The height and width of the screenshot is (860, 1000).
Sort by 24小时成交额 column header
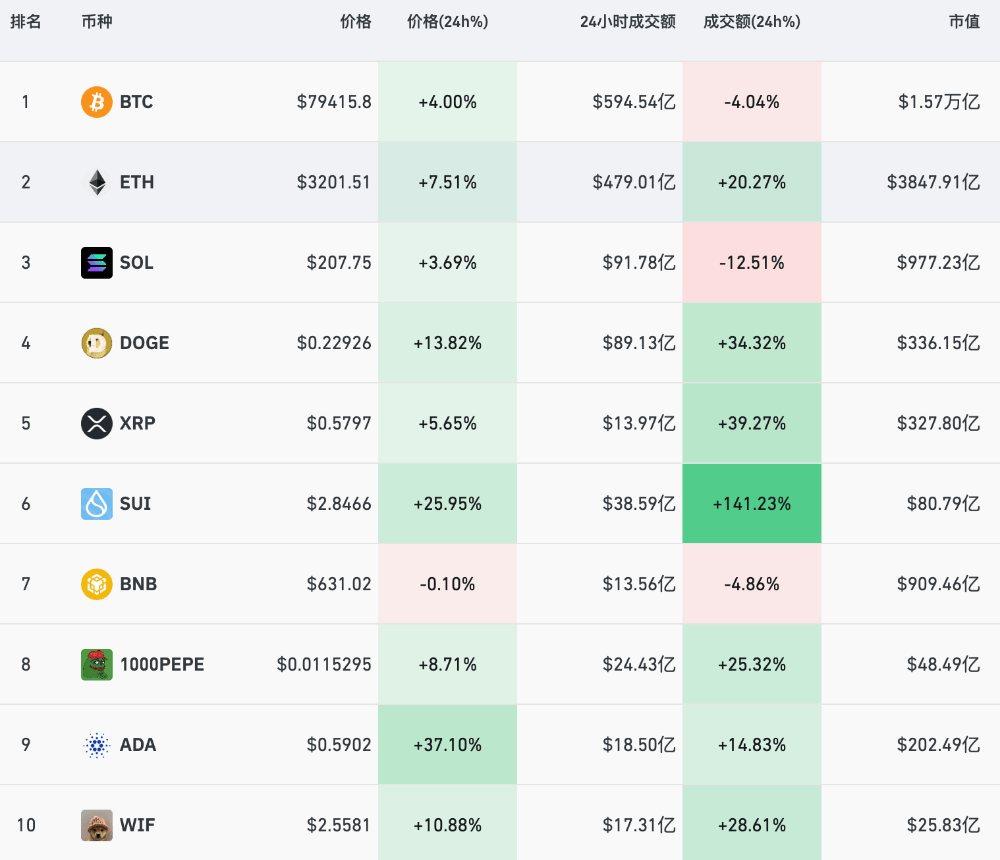627,22
